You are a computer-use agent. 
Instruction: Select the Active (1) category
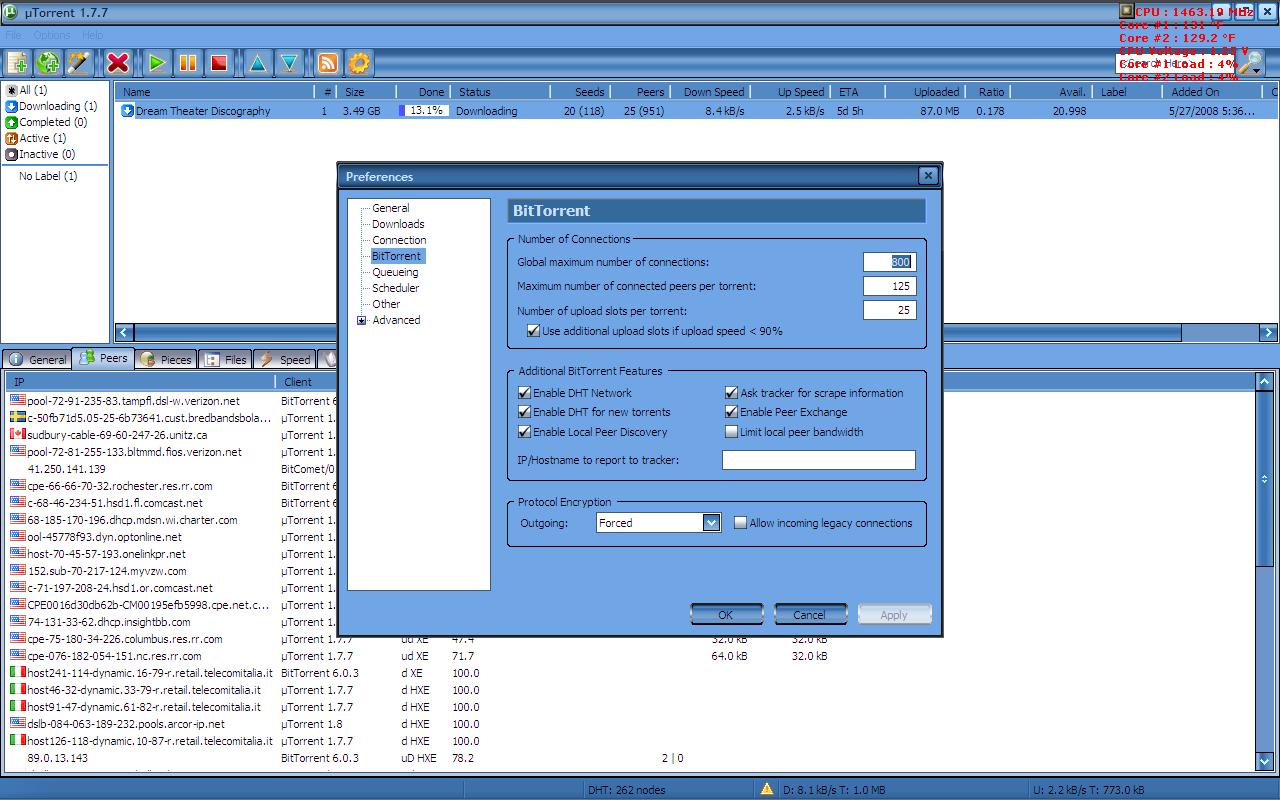click(x=36, y=138)
